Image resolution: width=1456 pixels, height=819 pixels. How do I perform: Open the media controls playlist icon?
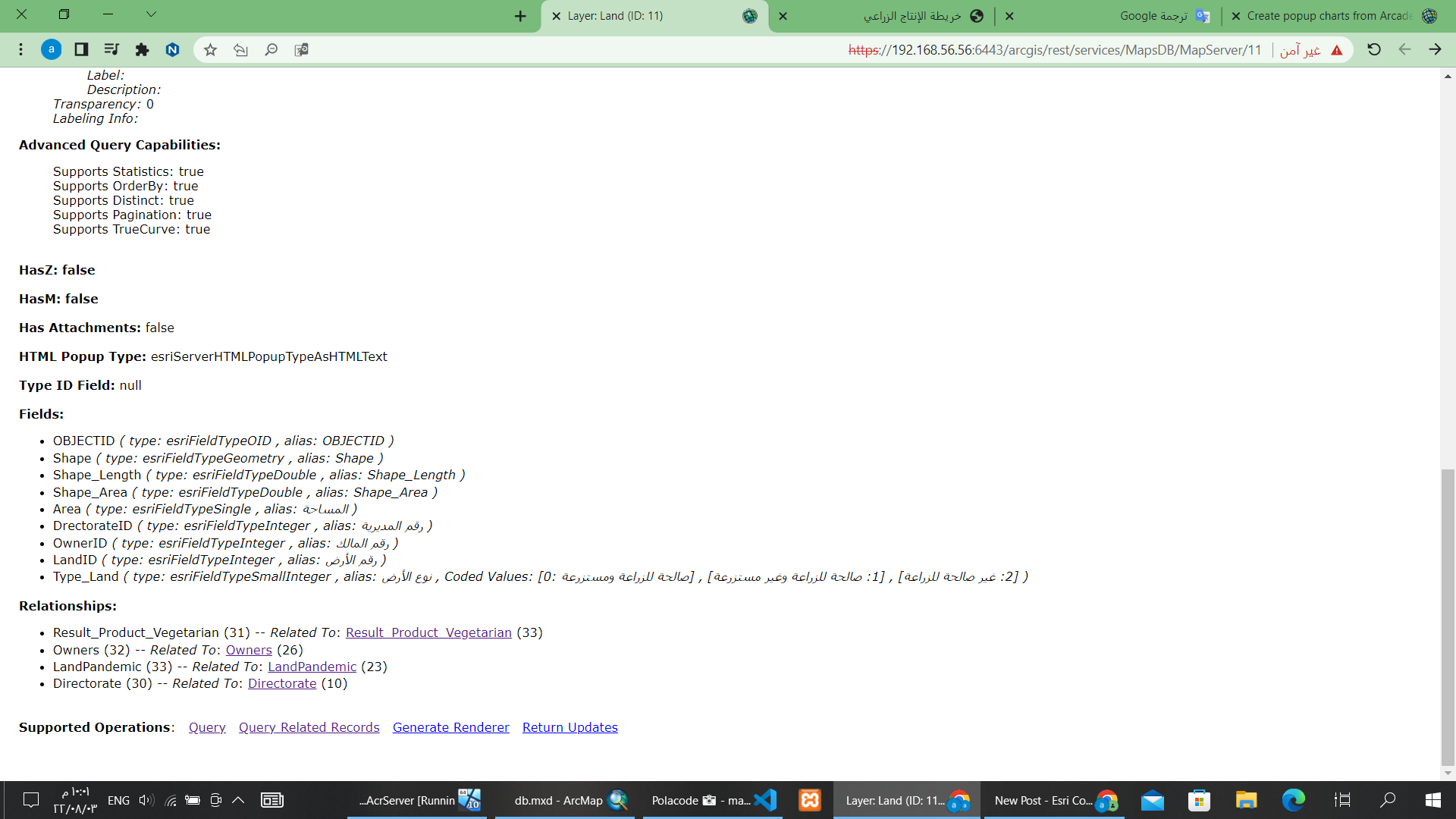111,50
